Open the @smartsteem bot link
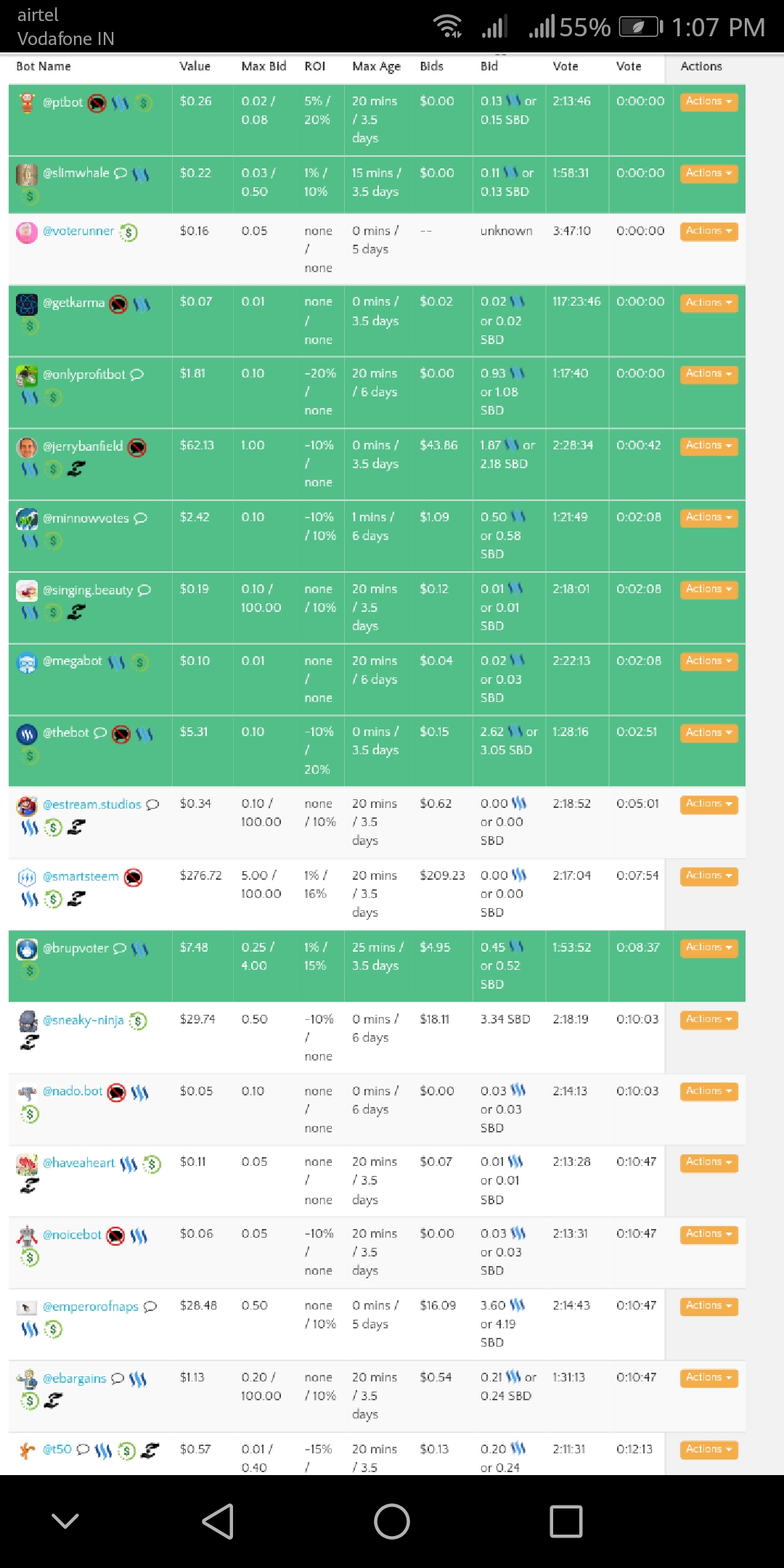Screen dimensions: 784x1568 81,876
